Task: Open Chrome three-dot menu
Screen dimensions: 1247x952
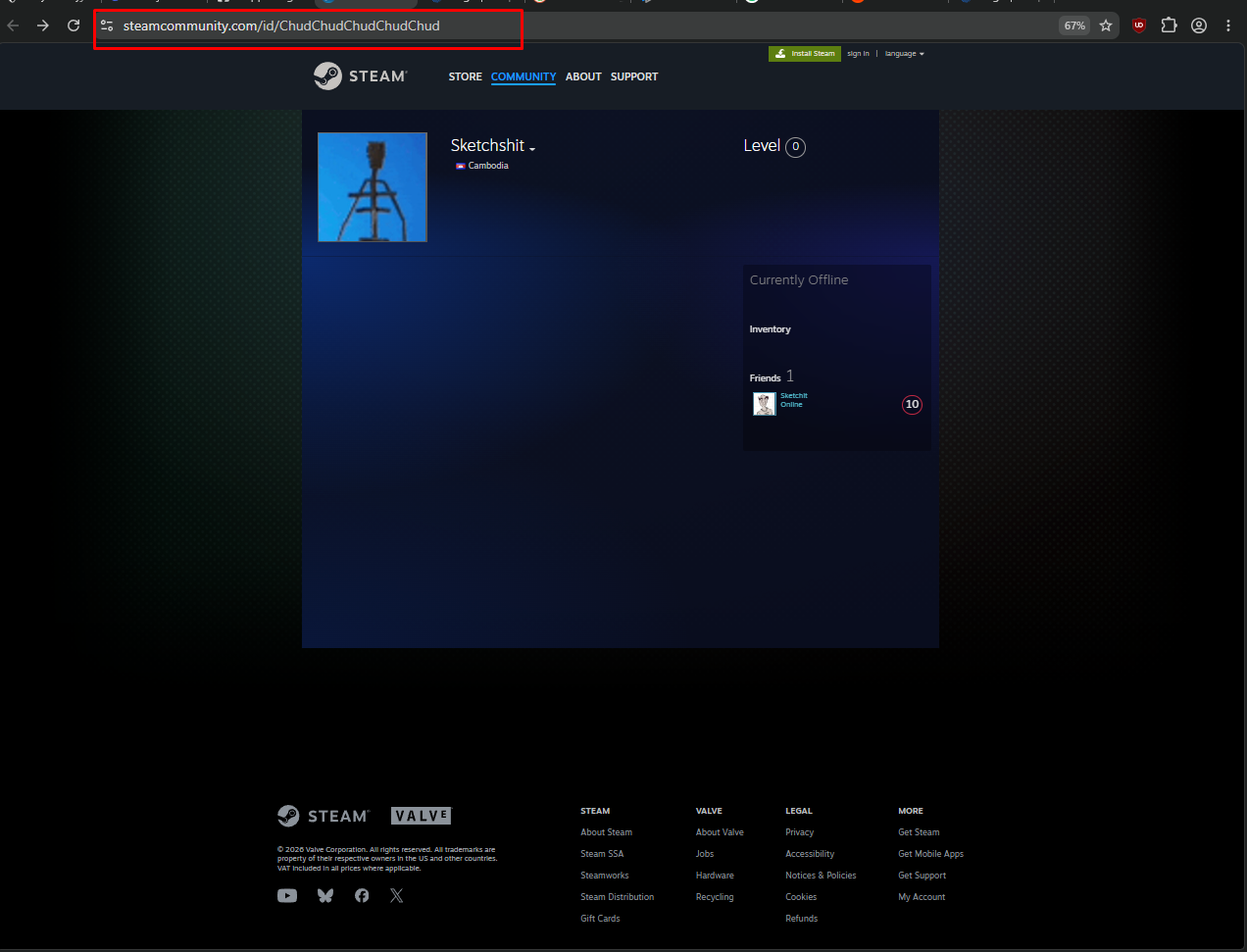Action: (x=1228, y=25)
